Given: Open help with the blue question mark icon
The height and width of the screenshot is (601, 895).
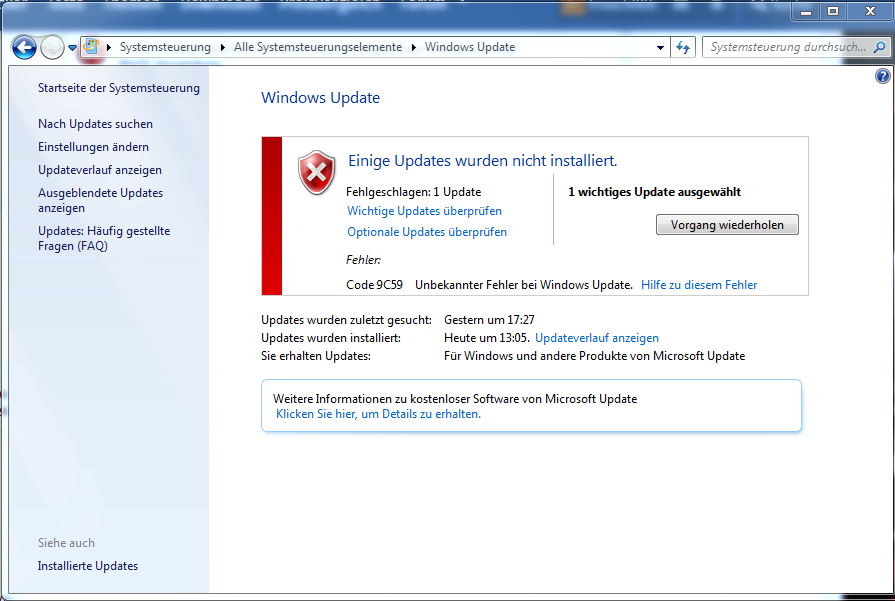Looking at the screenshot, I should point(882,76).
